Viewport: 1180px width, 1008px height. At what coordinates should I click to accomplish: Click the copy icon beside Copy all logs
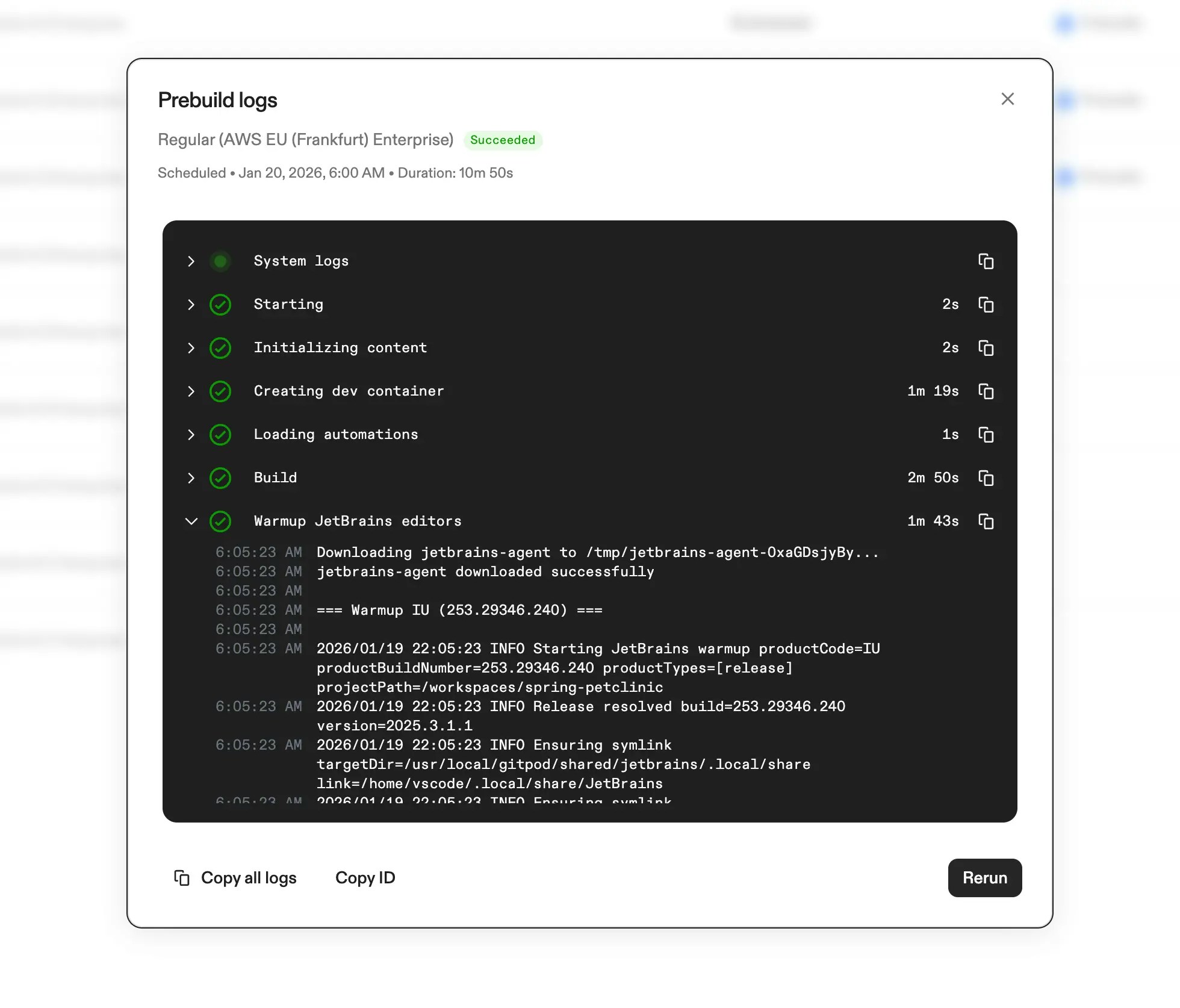182,878
